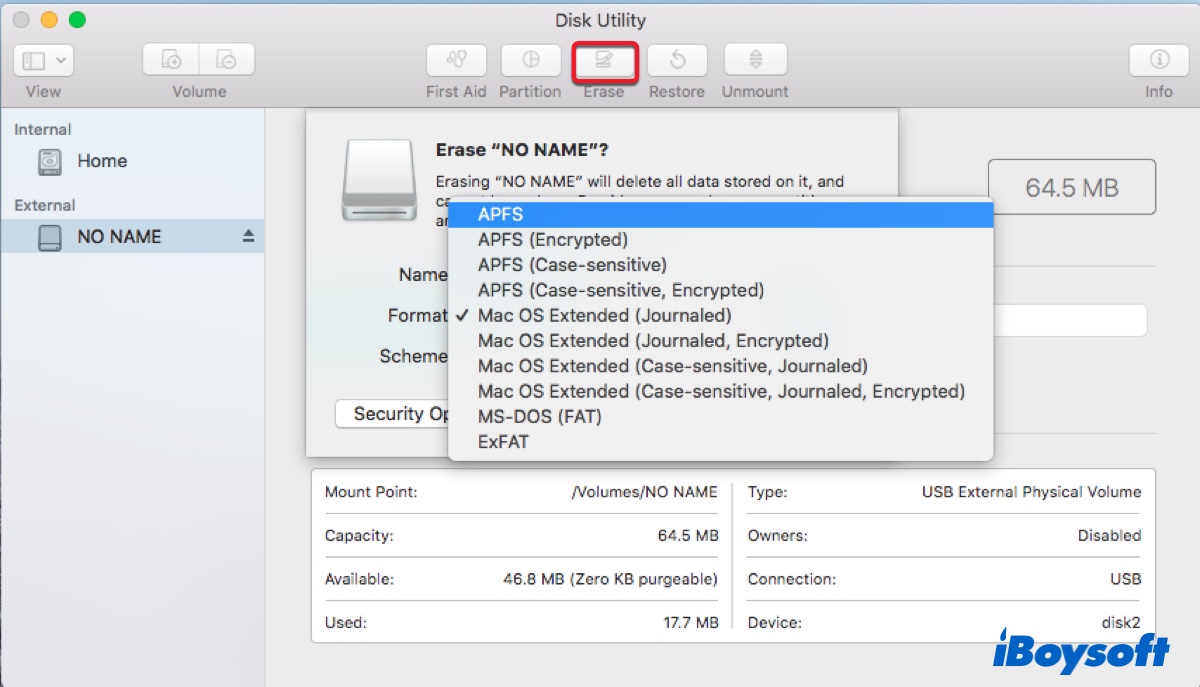The width and height of the screenshot is (1200, 687).
Task: Select NO NAME drive in sidebar
Action: tap(118, 237)
